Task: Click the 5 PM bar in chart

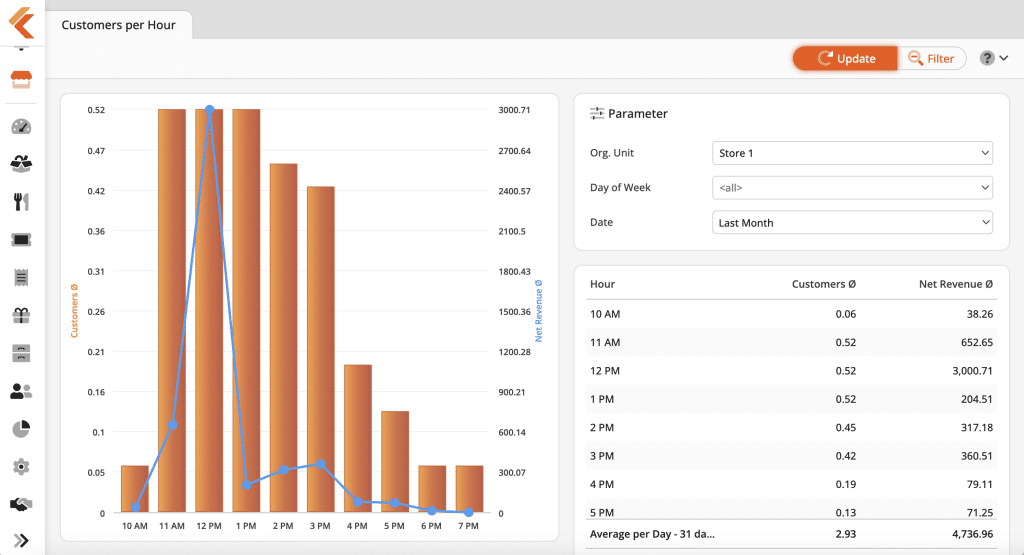Action: 395,462
